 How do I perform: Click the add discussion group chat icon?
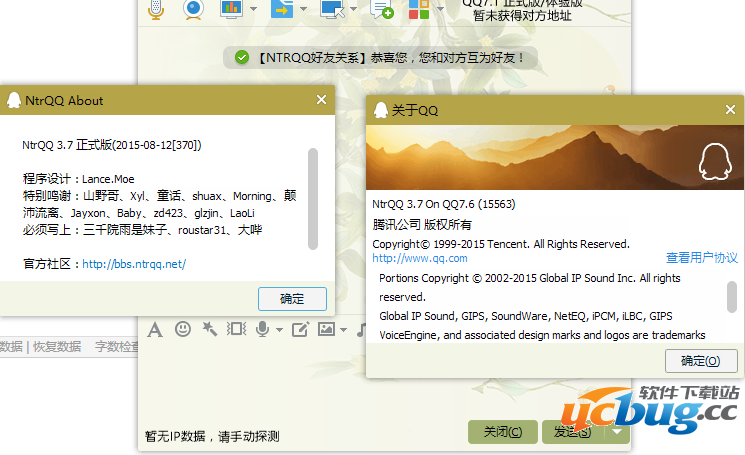381,9
